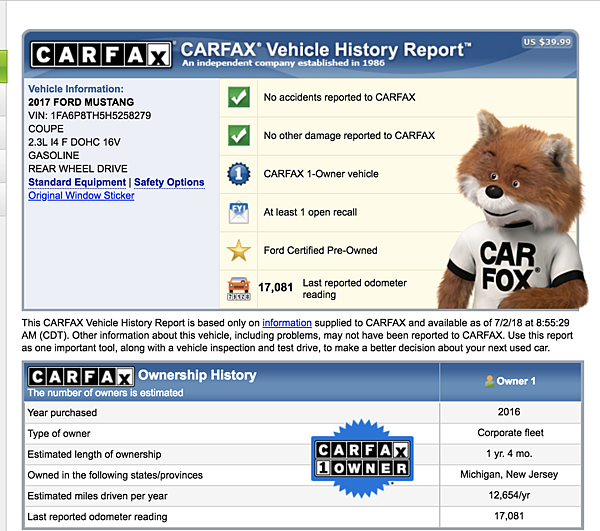The height and width of the screenshot is (531, 600).
Task: Click the '12,654/yr' value
Action: point(509,495)
